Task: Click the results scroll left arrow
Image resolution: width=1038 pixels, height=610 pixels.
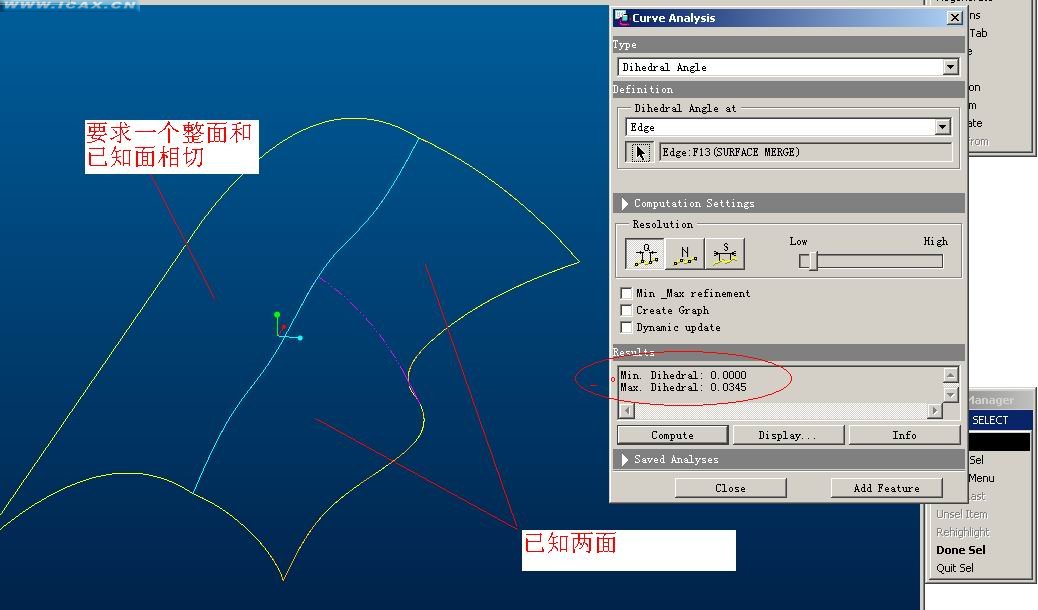Action: click(x=626, y=411)
